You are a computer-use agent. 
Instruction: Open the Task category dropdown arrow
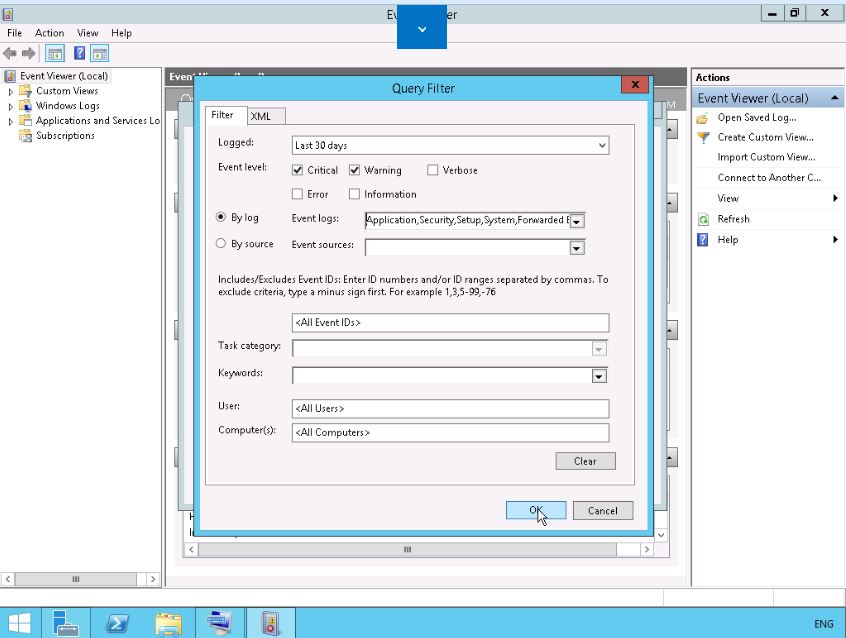[598, 349]
